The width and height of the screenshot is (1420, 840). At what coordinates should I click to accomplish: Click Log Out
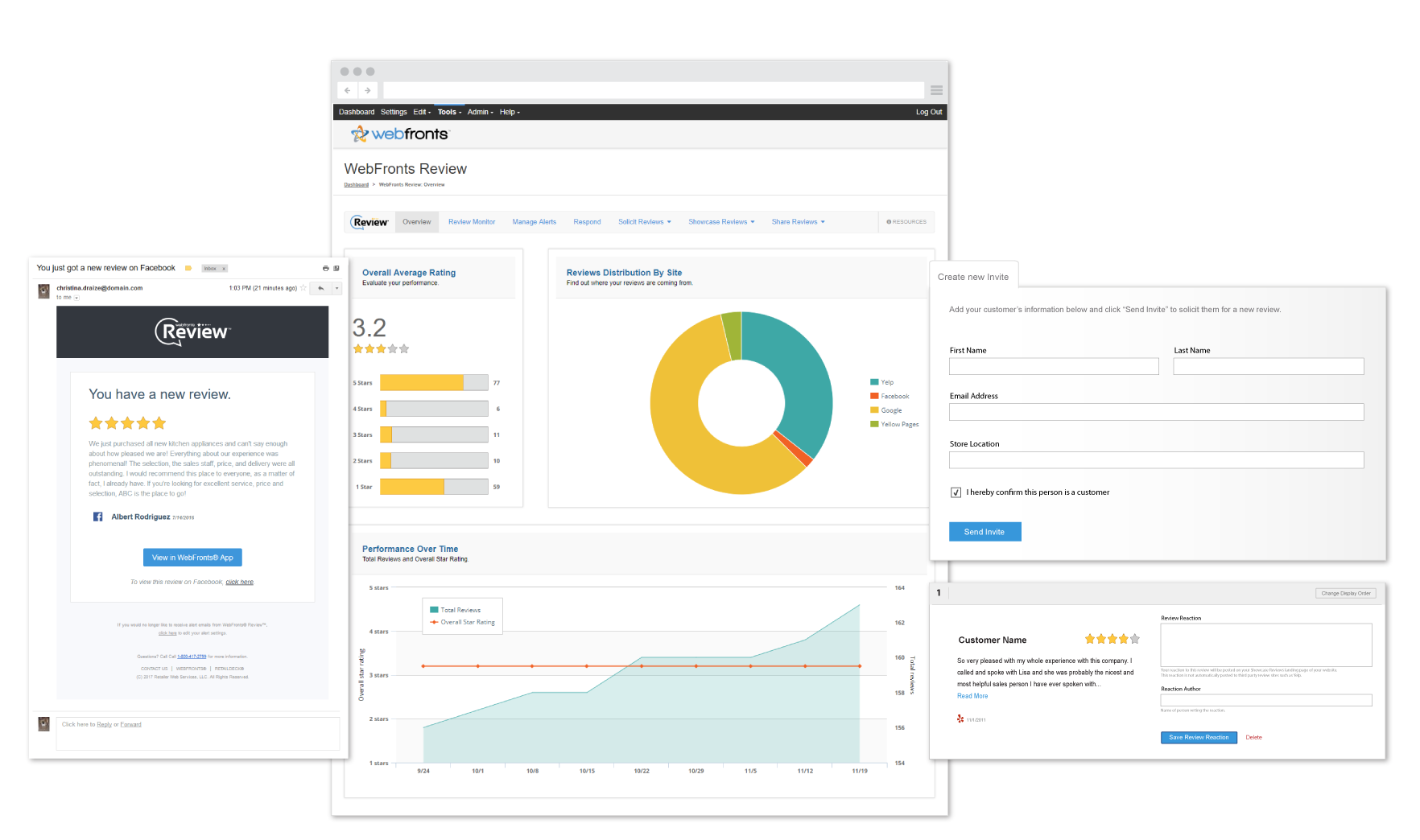tap(929, 112)
